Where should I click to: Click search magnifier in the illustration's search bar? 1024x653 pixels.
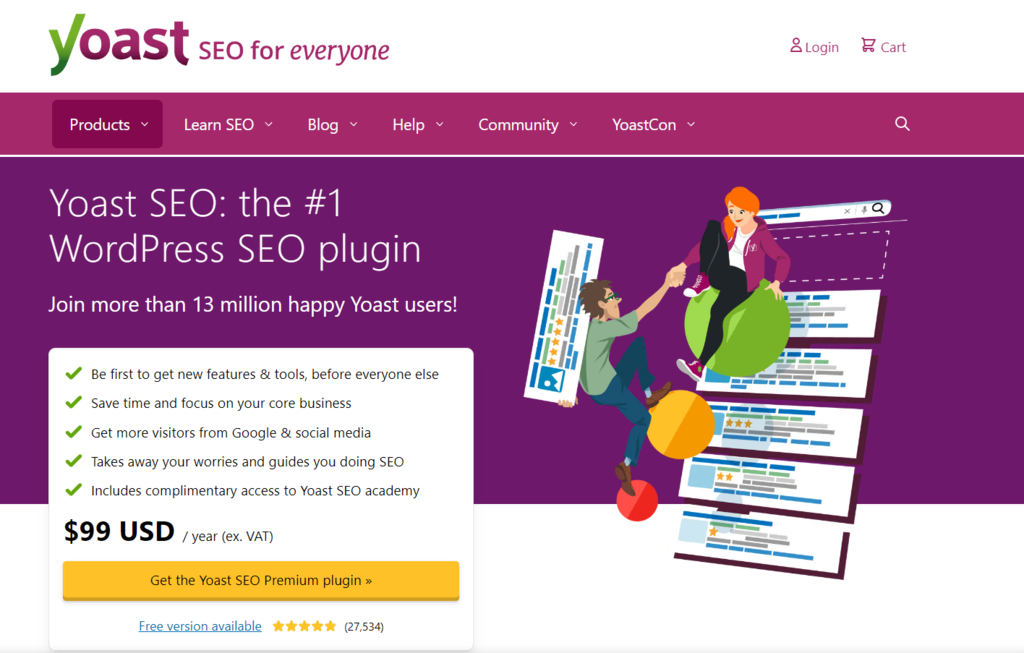tap(878, 208)
